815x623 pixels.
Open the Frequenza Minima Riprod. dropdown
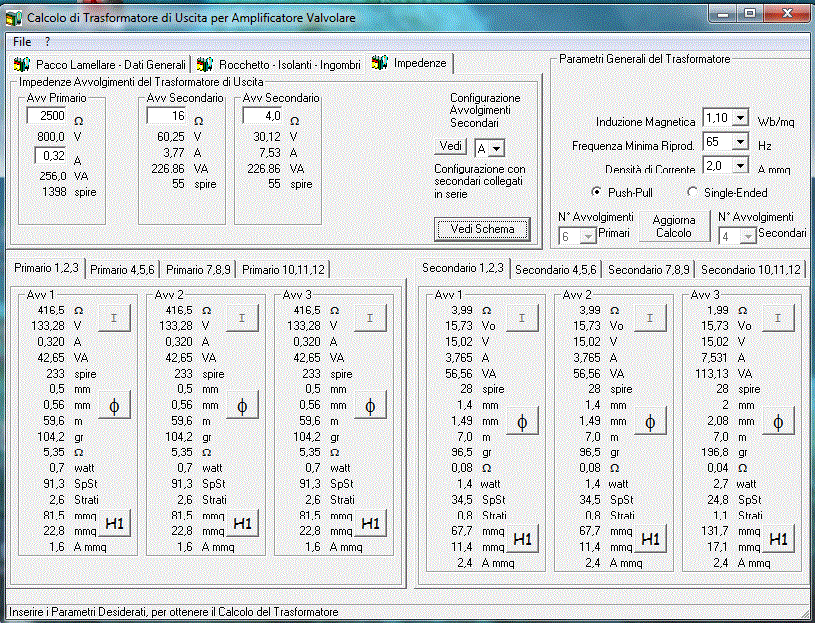point(740,142)
